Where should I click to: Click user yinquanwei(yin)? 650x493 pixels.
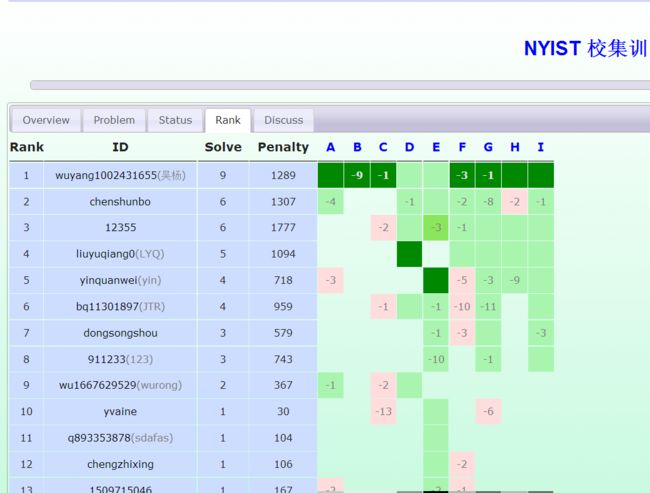[x=120, y=280]
